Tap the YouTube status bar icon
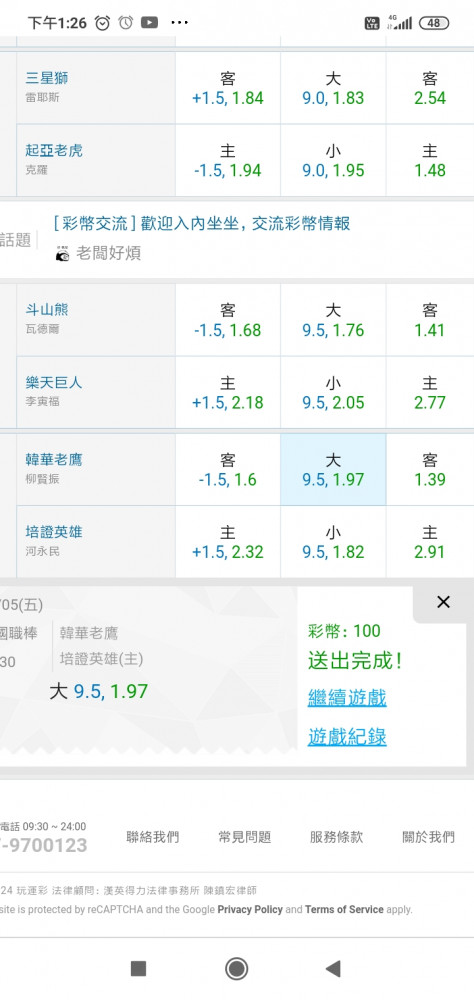 tap(149, 23)
